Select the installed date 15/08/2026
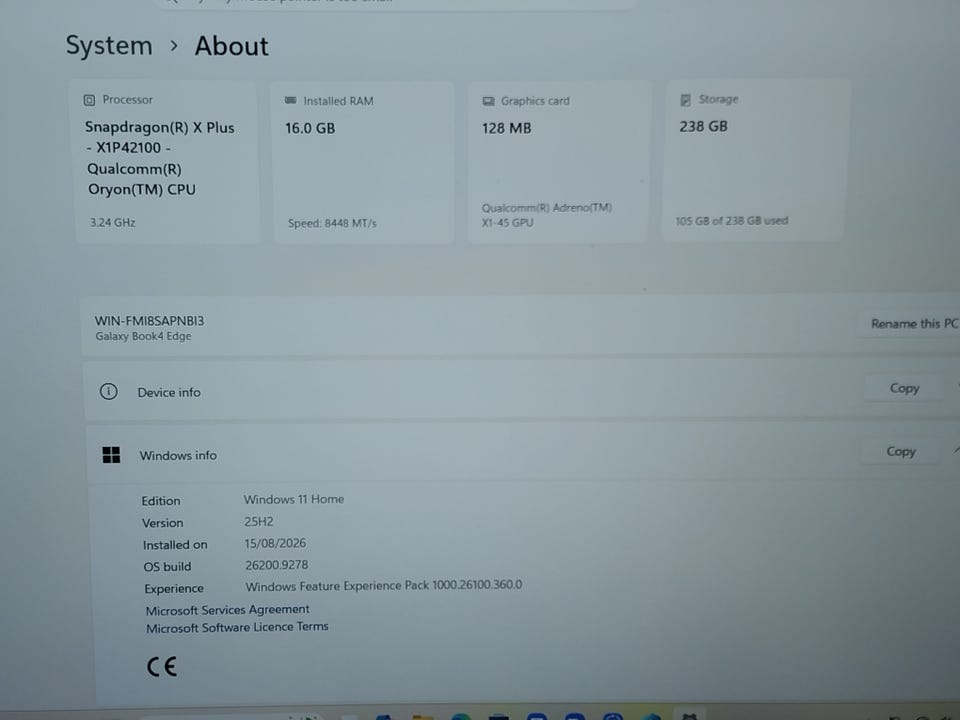The image size is (960, 720). (x=276, y=543)
